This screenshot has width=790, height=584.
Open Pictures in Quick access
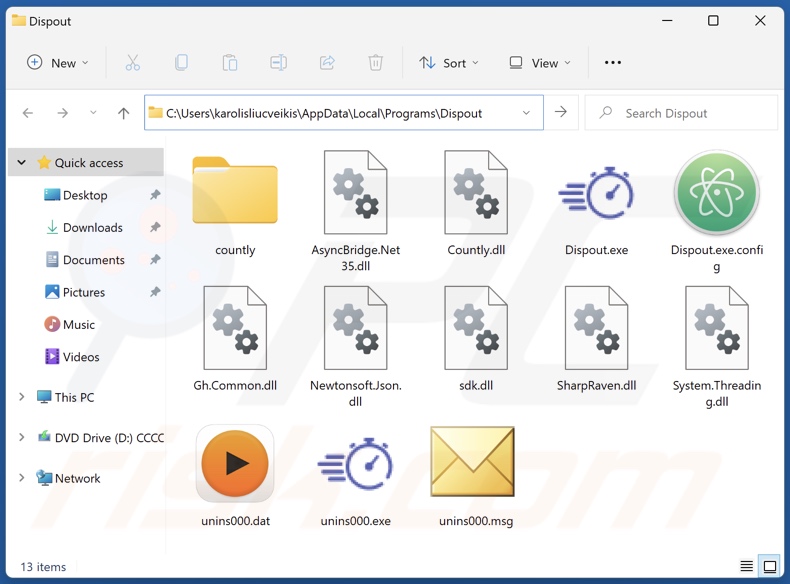[75, 292]
